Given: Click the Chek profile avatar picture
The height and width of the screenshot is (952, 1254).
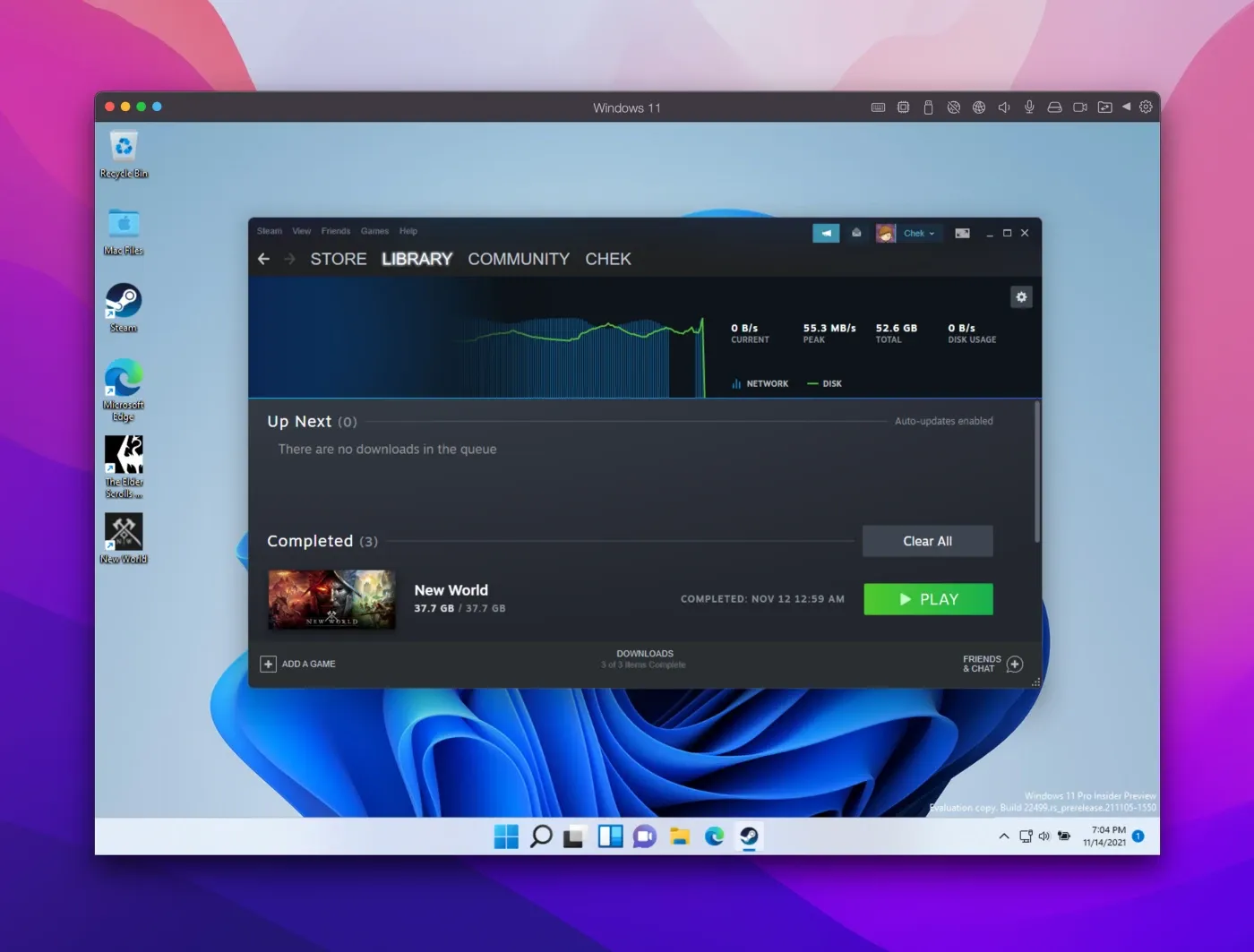Looking at the screenshot, I should (885, 233).
